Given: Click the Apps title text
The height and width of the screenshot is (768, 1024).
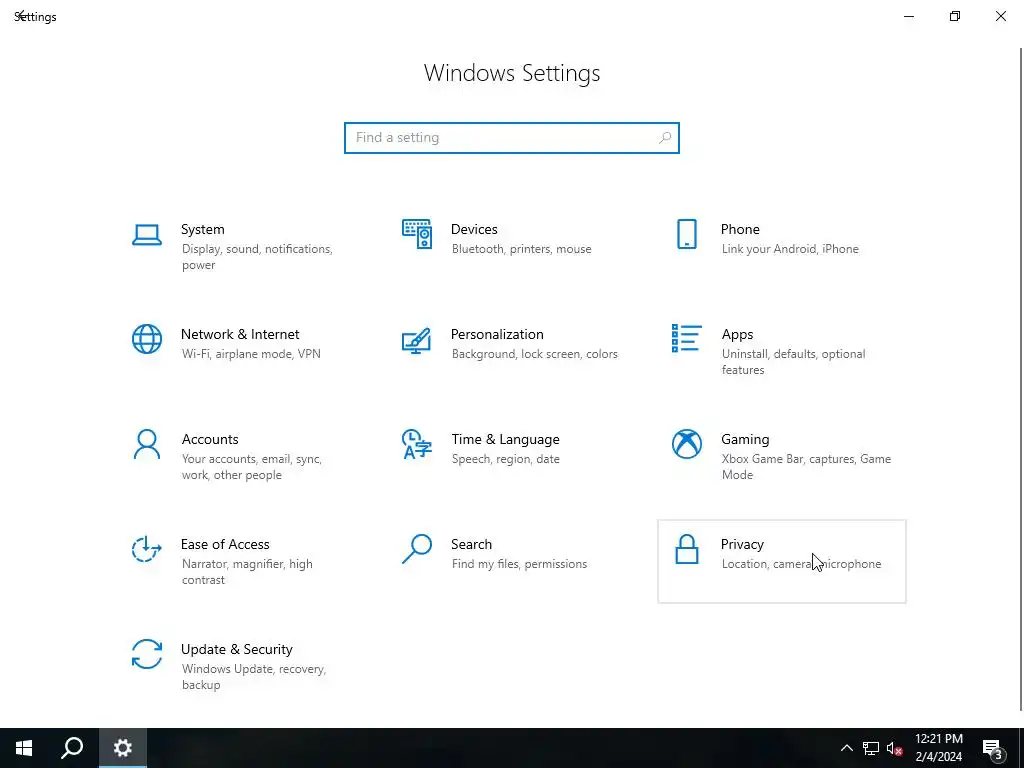Looking at the screenshot, I should (737, 334).
